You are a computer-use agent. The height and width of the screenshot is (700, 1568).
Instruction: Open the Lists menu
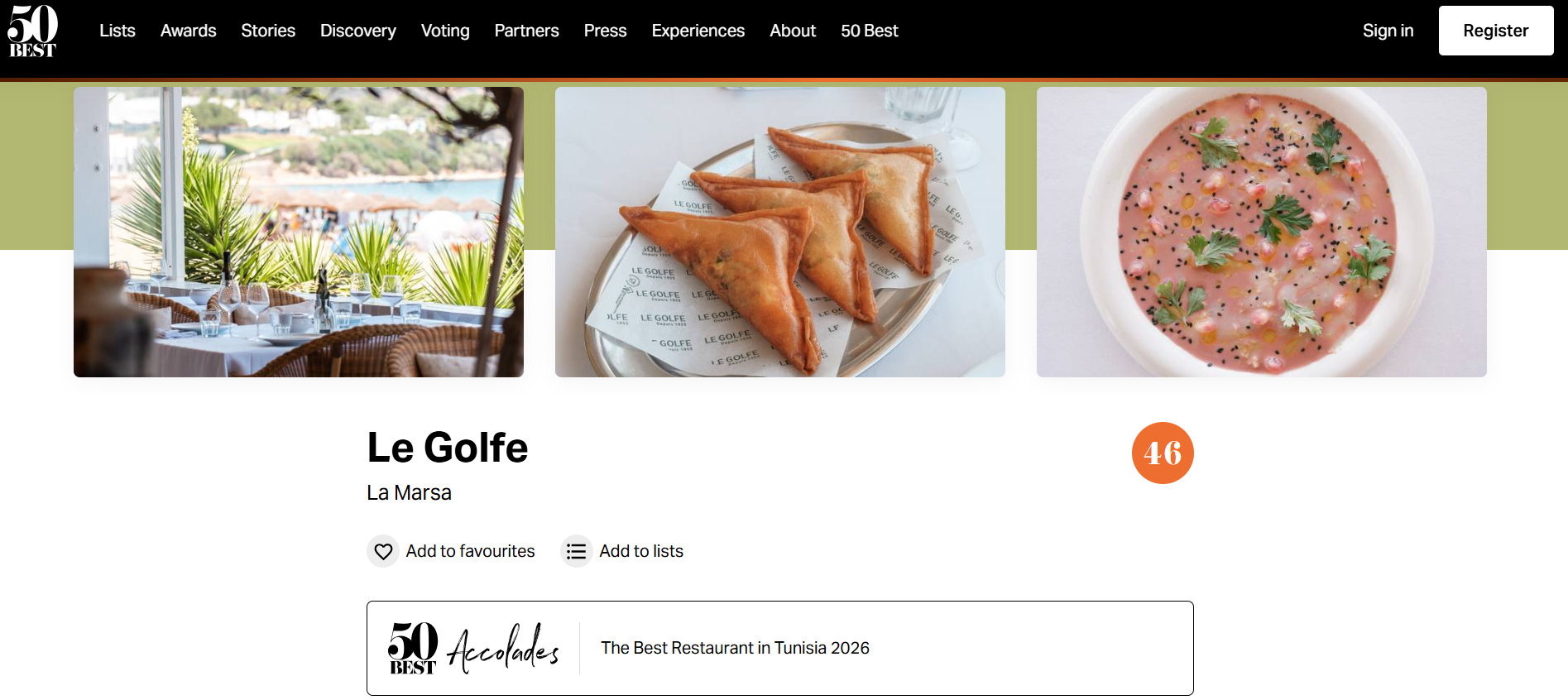point(117,31)
